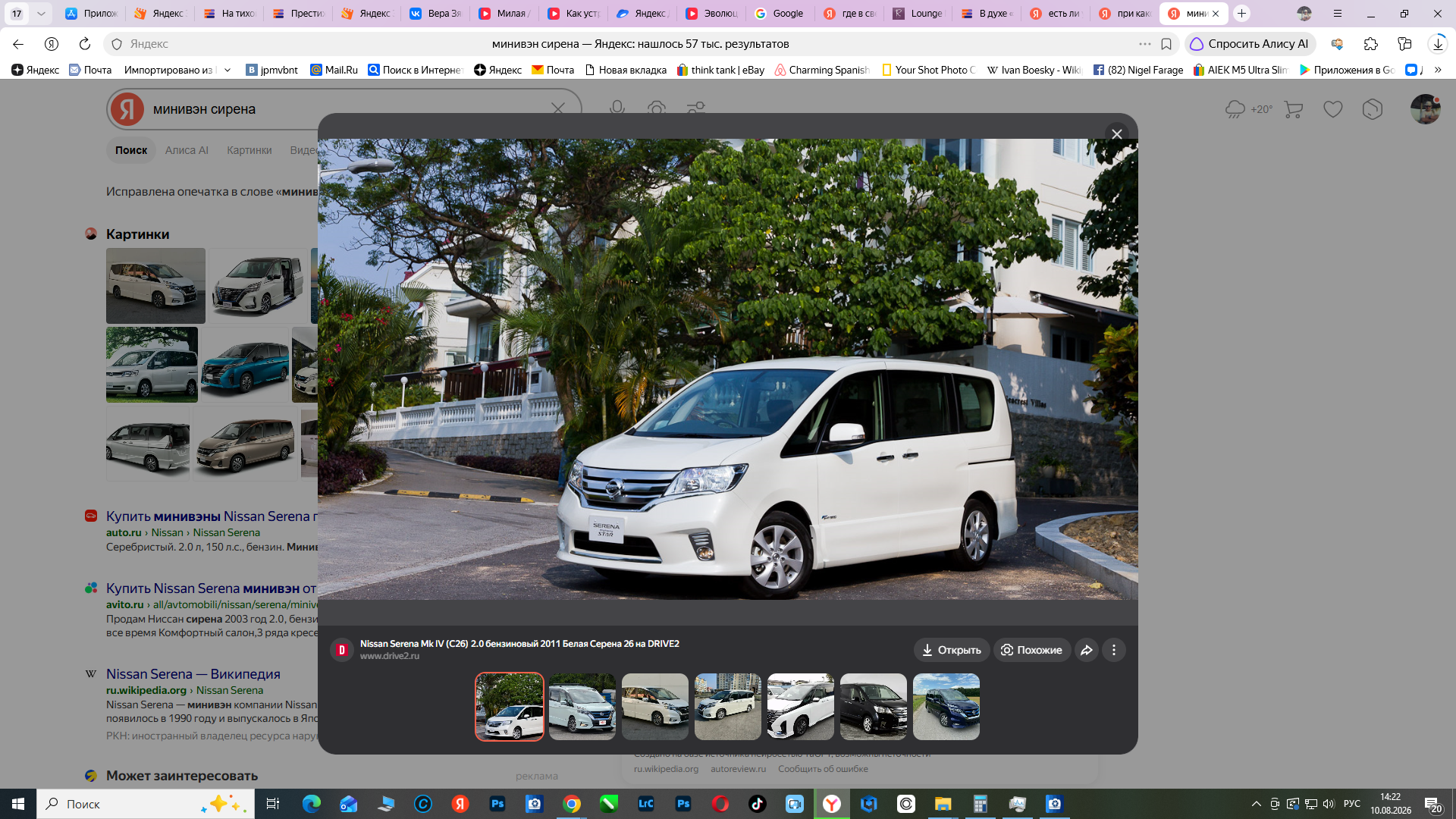
Task: Click the Сообщить об ошибке link
Action: 823,769
